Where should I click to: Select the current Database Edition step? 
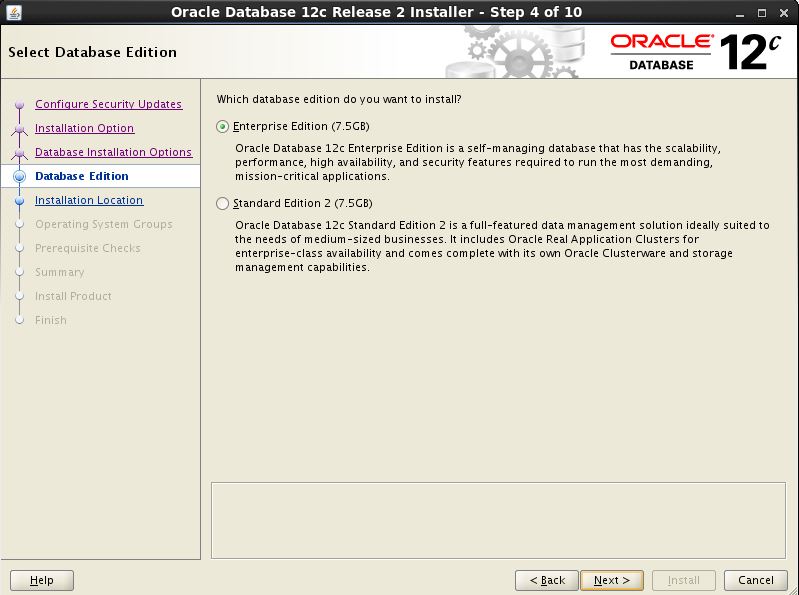tap(82, 176)
